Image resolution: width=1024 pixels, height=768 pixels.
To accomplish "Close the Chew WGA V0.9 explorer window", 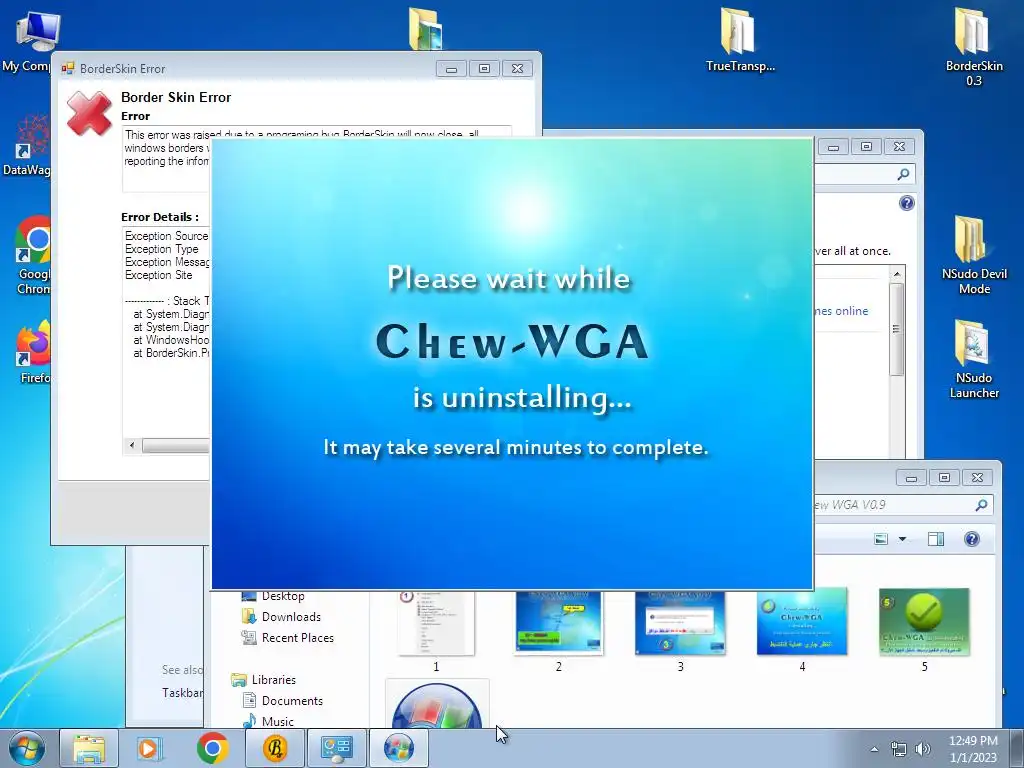I will (x=978, y=477).
